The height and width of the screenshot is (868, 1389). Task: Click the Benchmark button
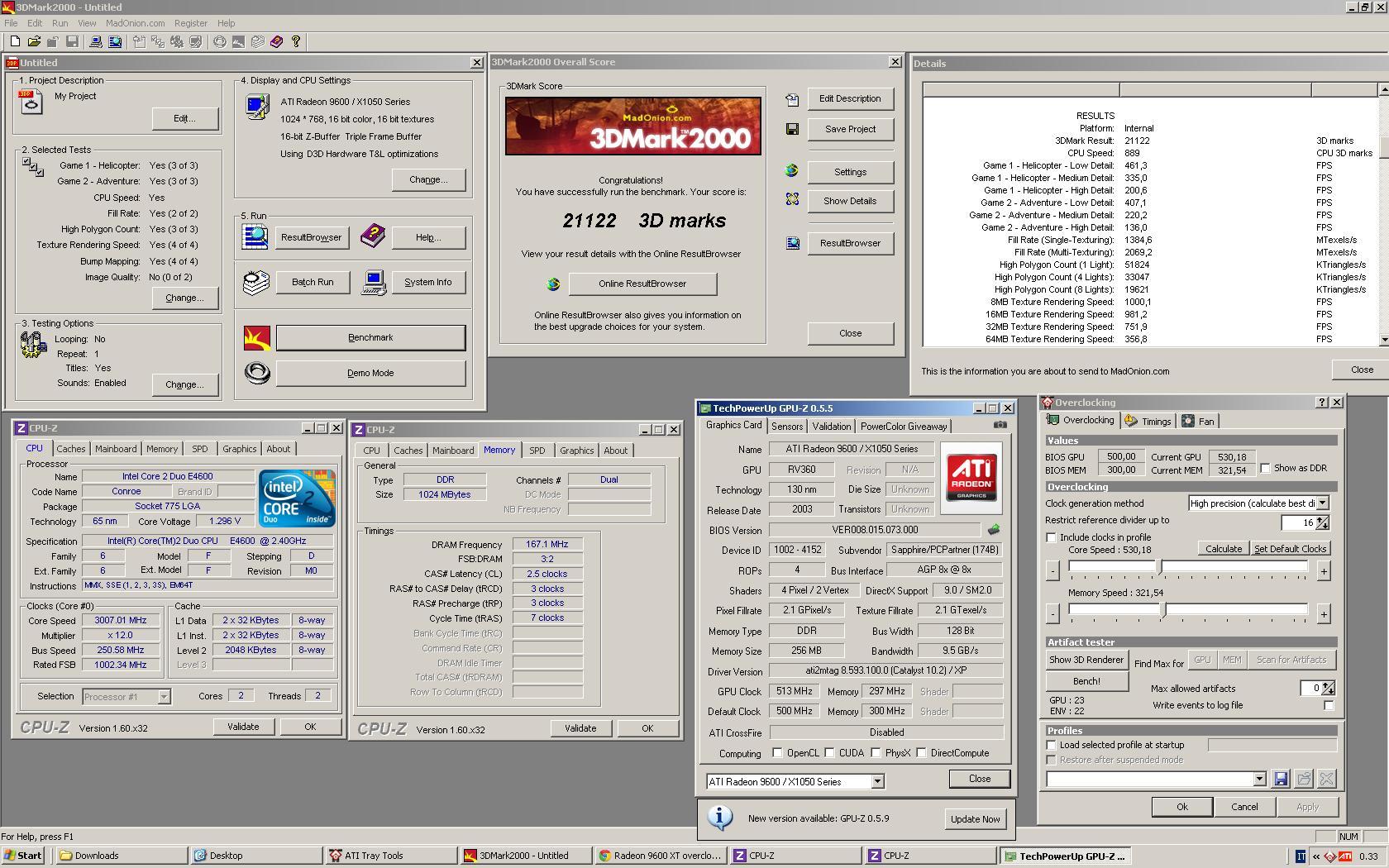tap(370, 337)
